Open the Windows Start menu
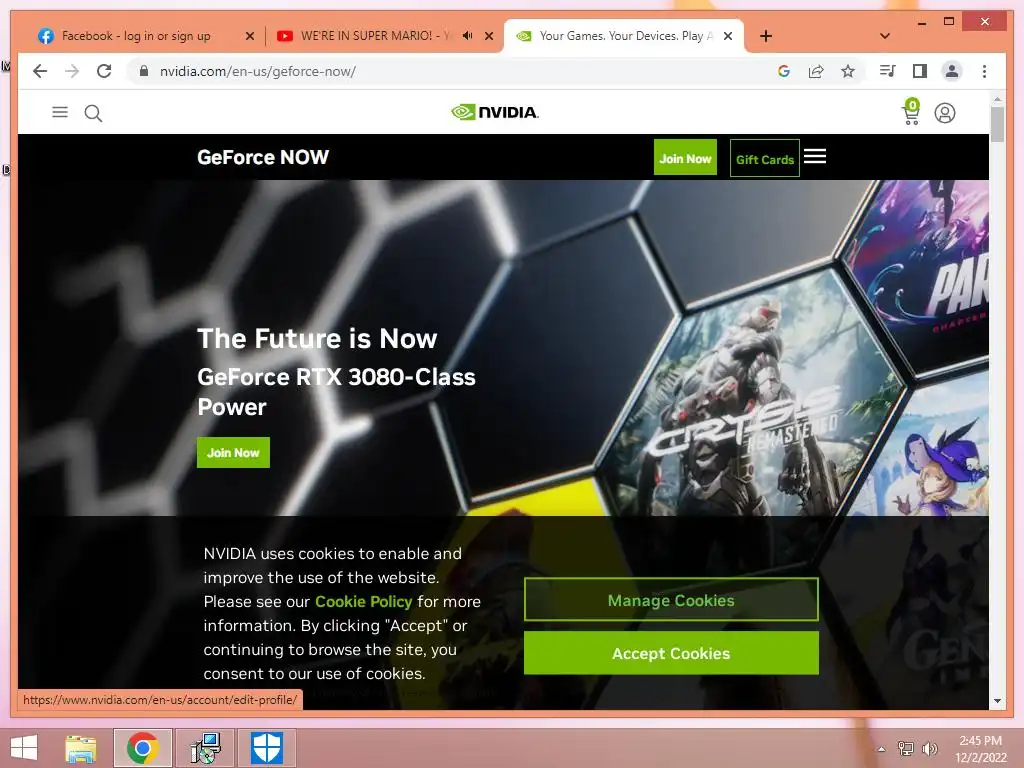This screenshot has width=1024, height=768. click(24, 748)
